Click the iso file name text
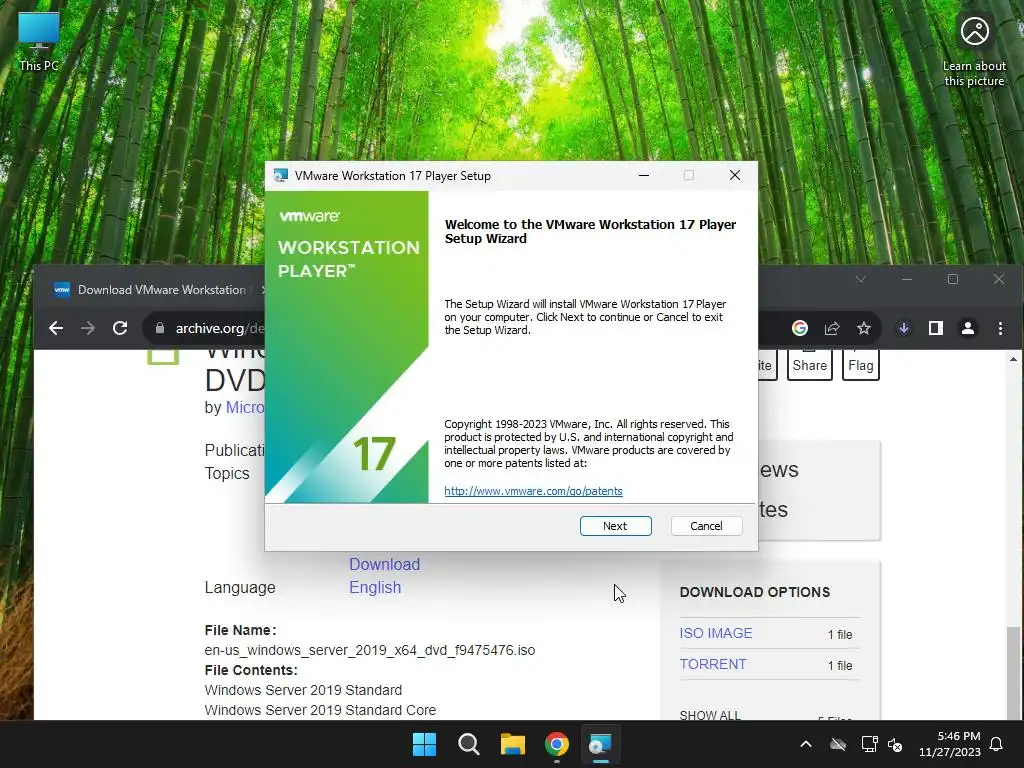The width and height of the screenshot is (1024, 768). 370,650
